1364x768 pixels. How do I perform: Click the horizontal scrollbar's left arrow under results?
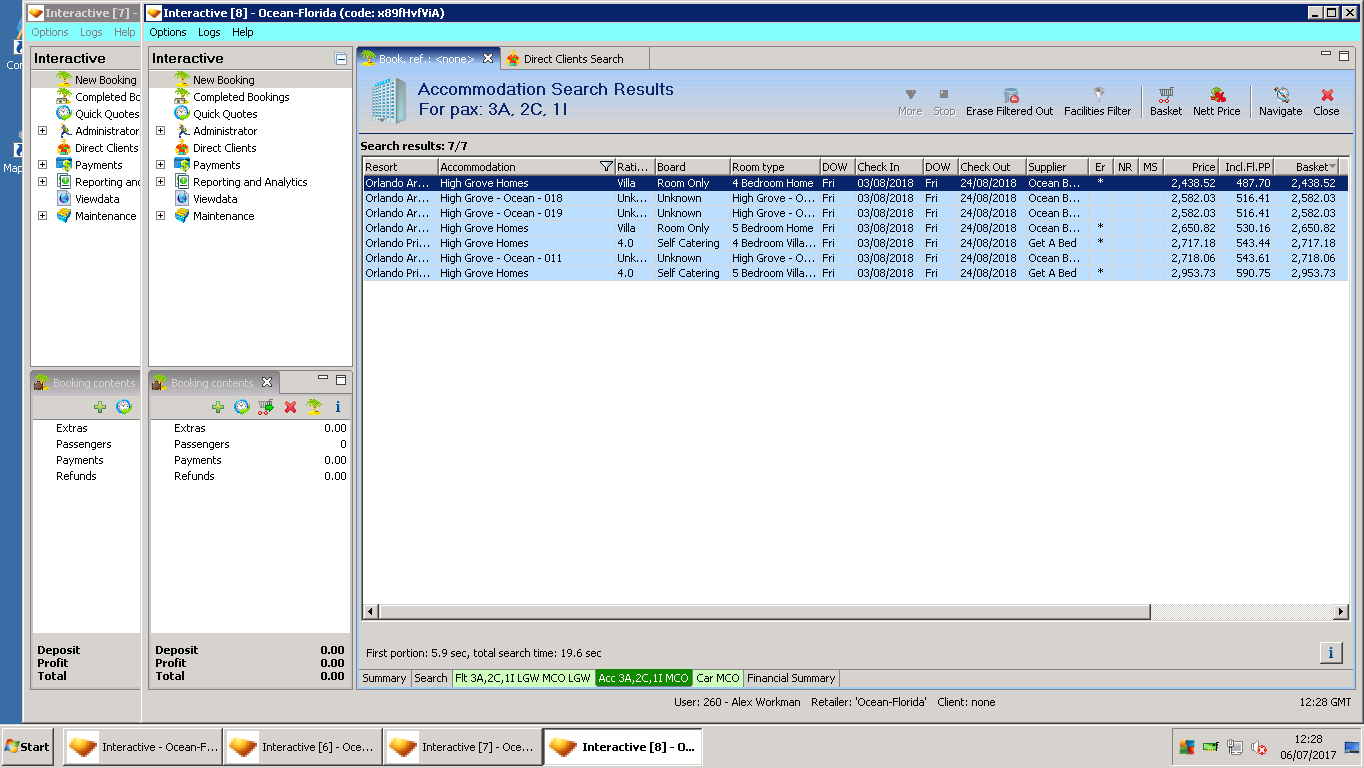[370, 612]
